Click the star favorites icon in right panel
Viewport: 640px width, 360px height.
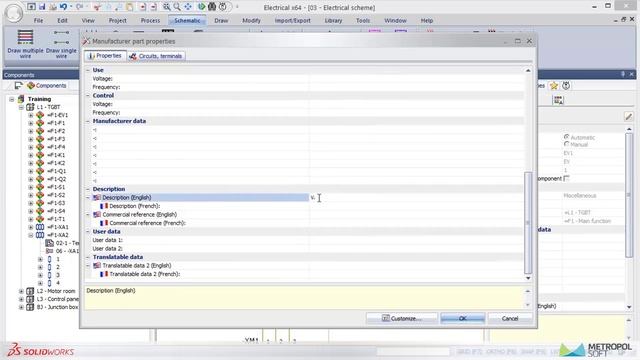554,86
